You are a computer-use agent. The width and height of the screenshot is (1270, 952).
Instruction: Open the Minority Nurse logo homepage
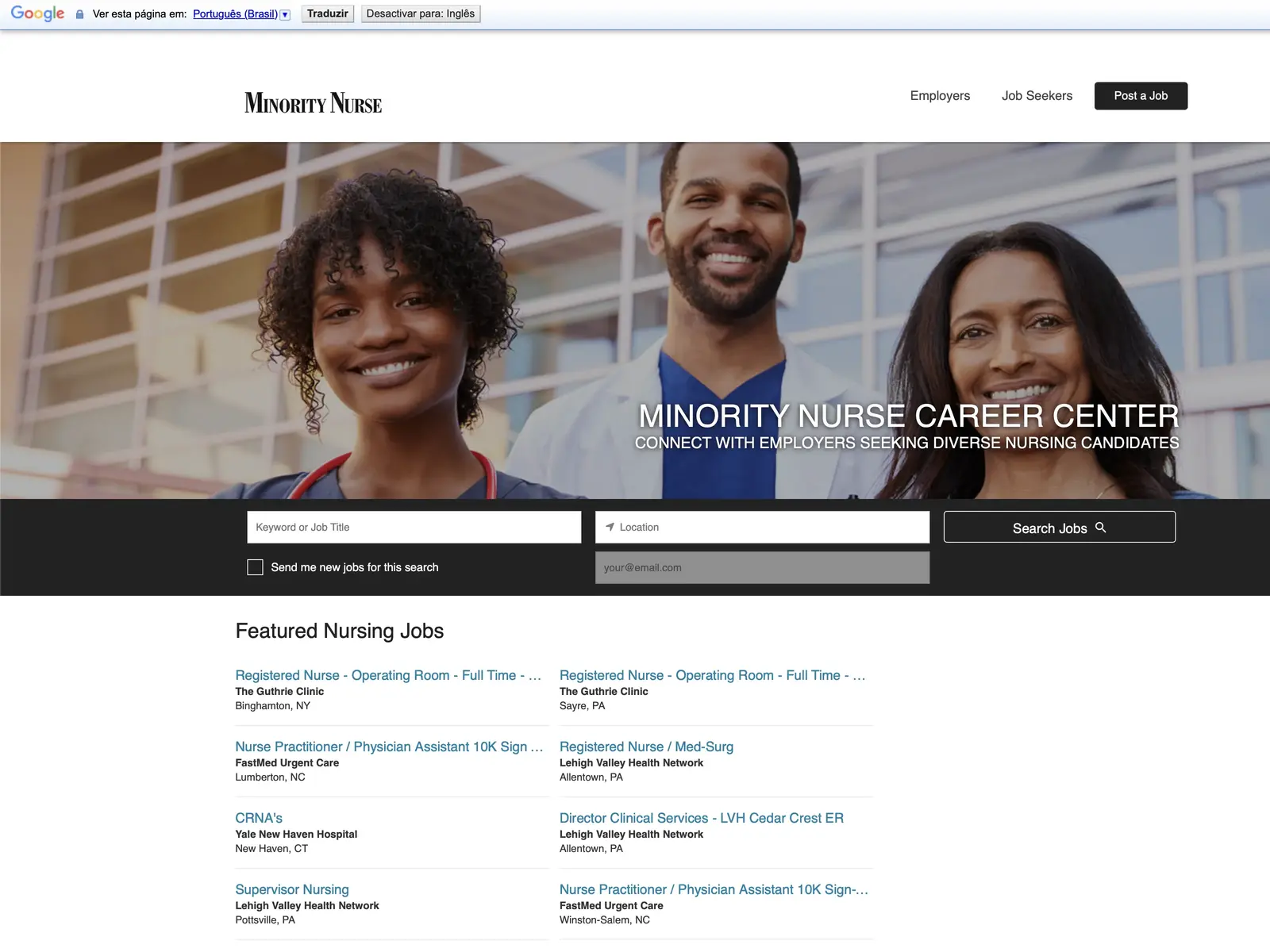(x=313, y=103)
